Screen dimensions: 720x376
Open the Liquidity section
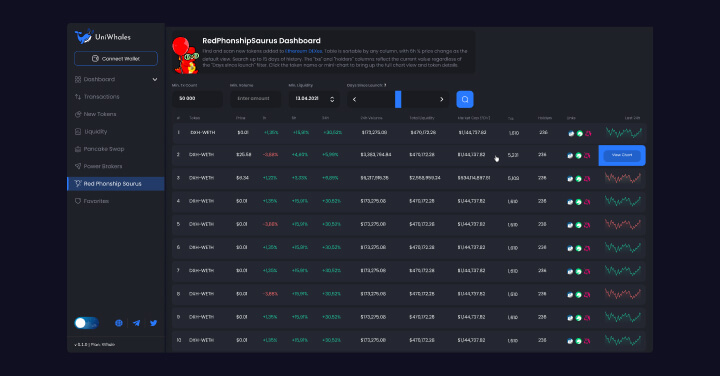pos(96,132)
